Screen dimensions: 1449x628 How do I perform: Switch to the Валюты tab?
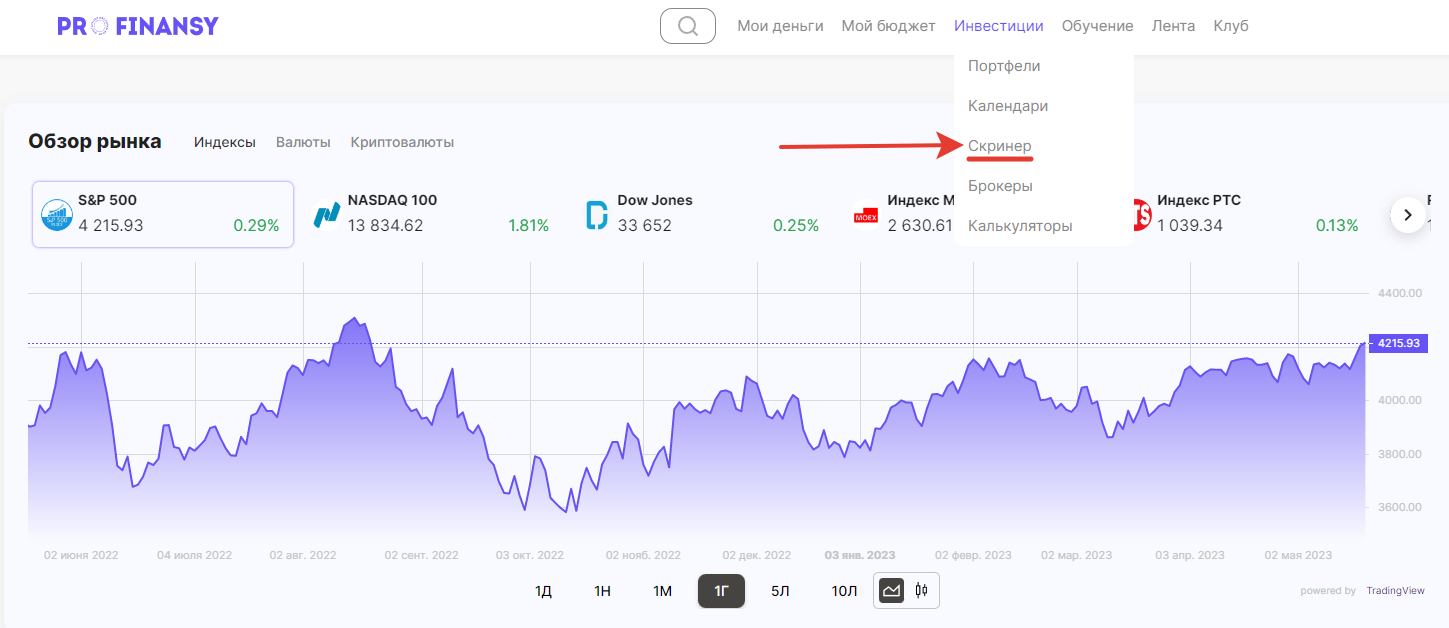pos(303,142)
